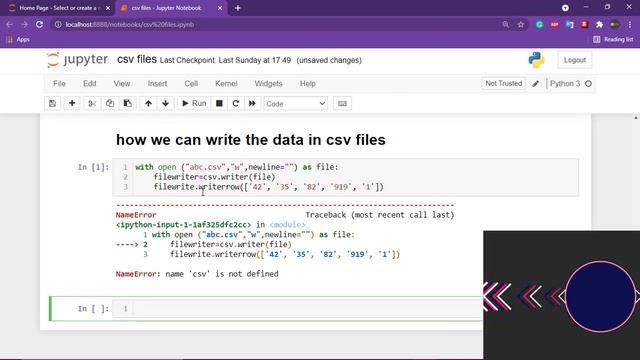Click the Python 3 kernel idle indicator
Image resolution: width=640 pixels, height=360 pixels.
588,84
